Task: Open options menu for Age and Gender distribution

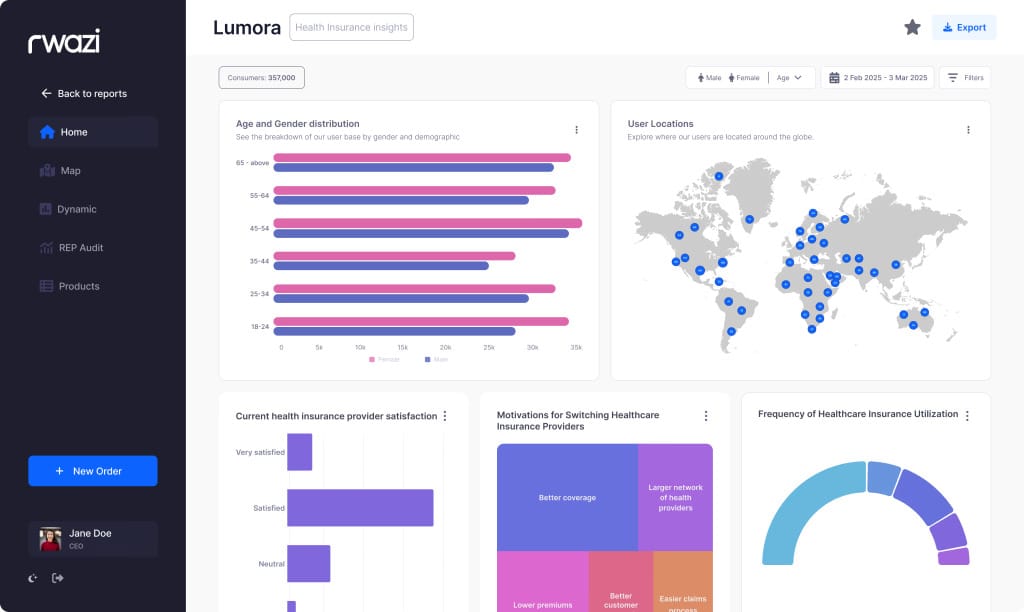Action: coord(576,130)
